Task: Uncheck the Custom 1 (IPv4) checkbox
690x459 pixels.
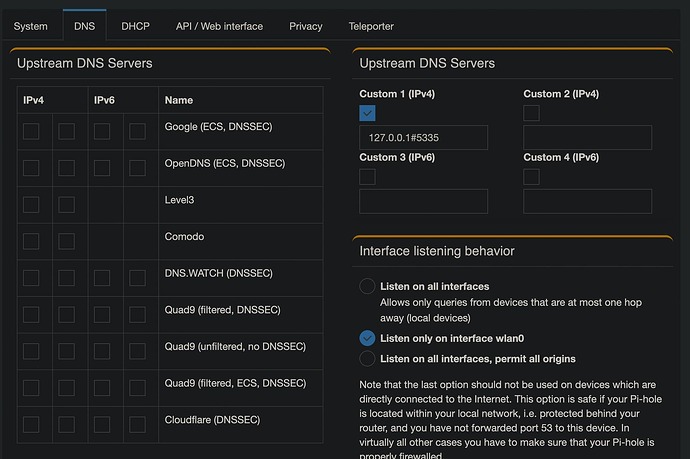Action: [368, 113]
